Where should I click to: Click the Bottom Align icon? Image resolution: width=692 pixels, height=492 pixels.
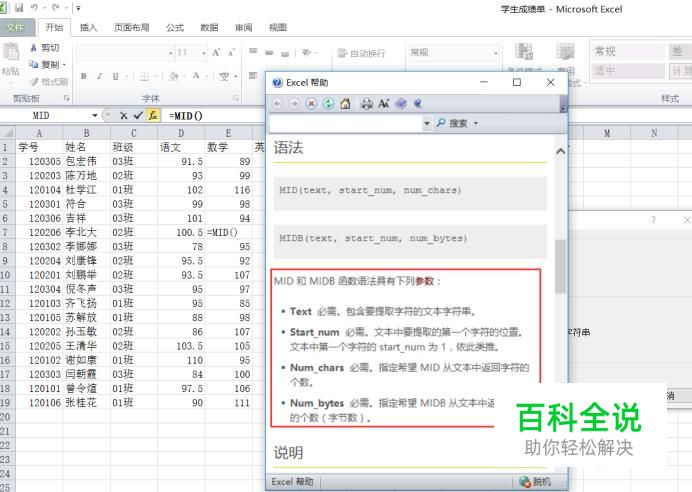285,52
